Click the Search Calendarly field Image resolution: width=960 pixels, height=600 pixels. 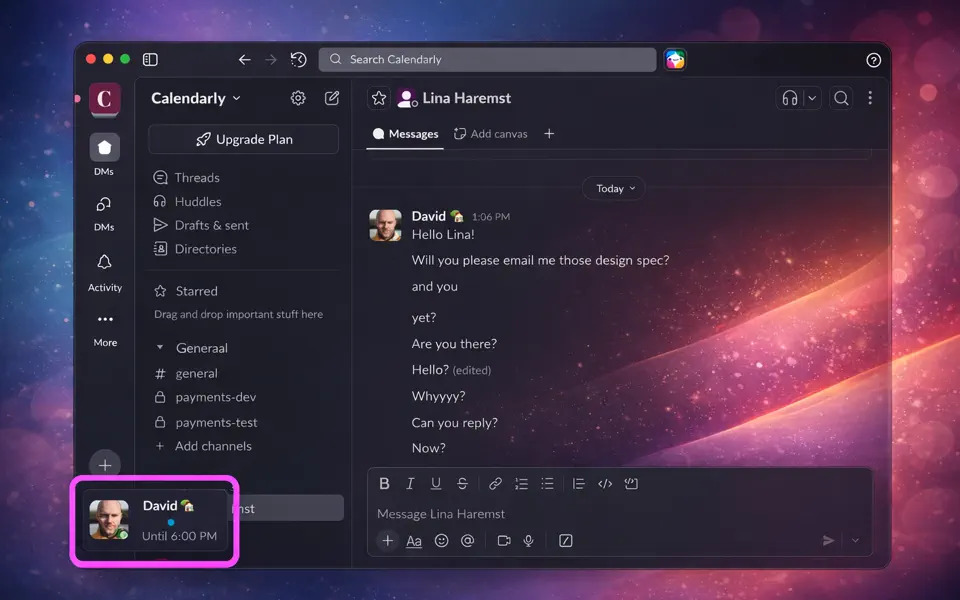(x=487, y=59)
